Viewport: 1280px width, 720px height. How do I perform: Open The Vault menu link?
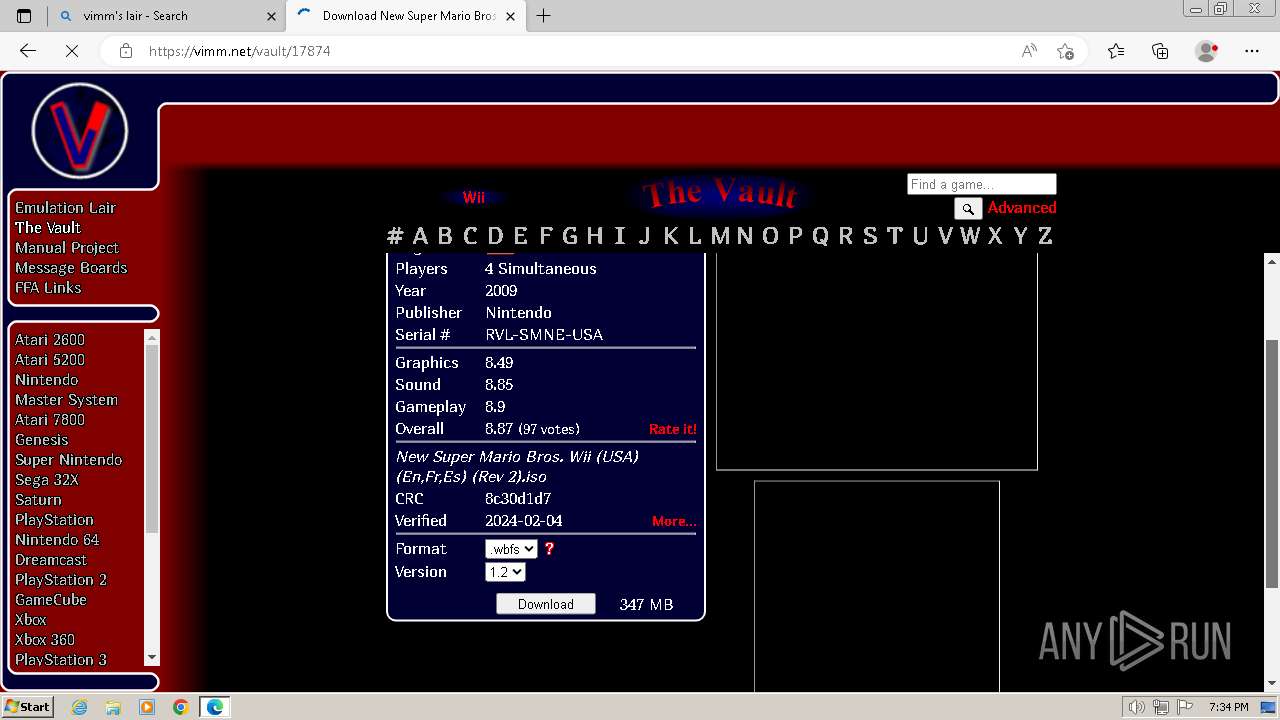(48, 228)
